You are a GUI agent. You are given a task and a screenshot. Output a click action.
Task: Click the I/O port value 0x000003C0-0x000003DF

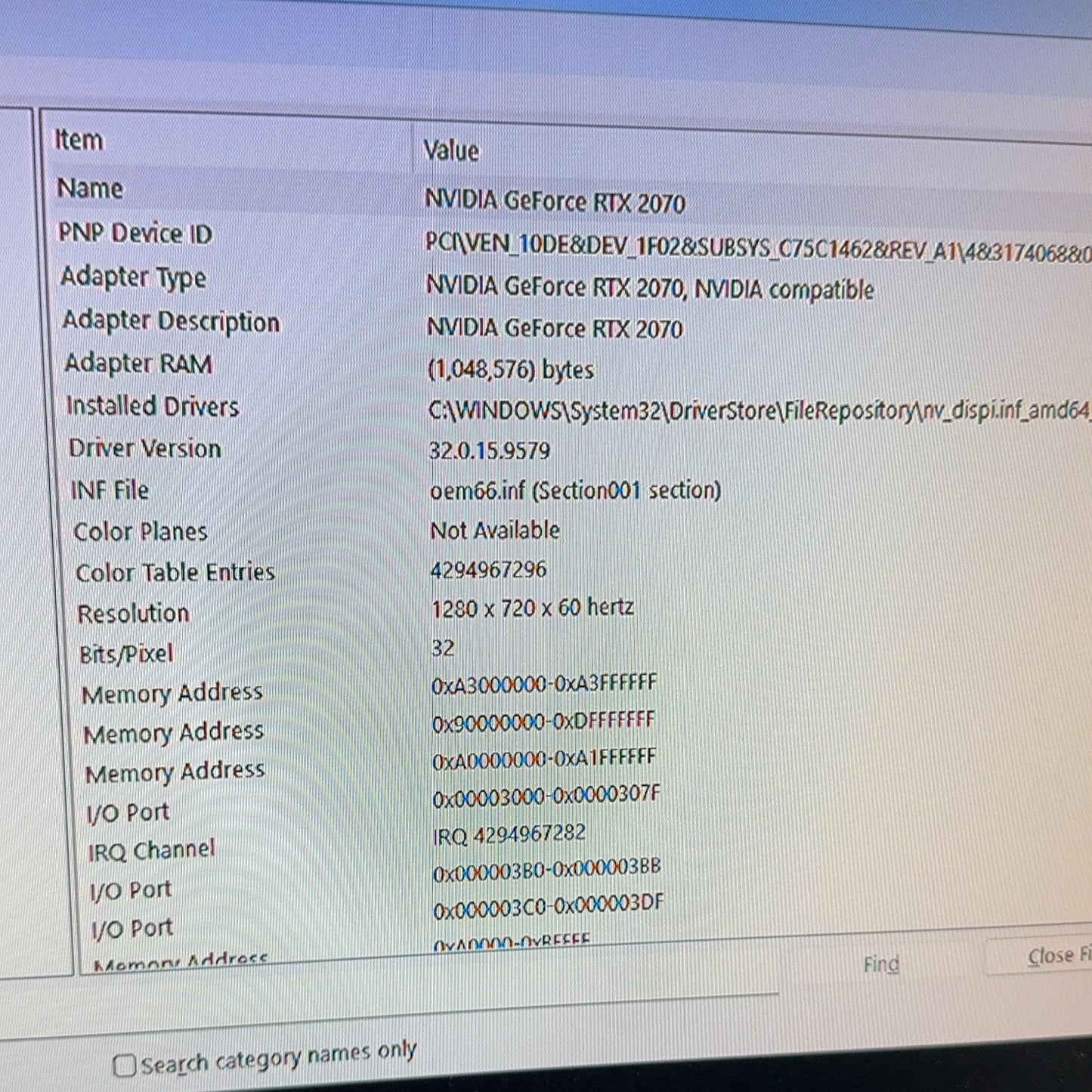tap(549, 906)
